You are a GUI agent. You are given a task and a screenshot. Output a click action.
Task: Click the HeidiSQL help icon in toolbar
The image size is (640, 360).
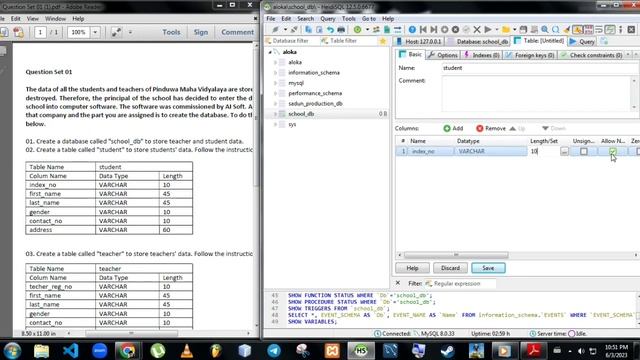(x=412, y=29)
